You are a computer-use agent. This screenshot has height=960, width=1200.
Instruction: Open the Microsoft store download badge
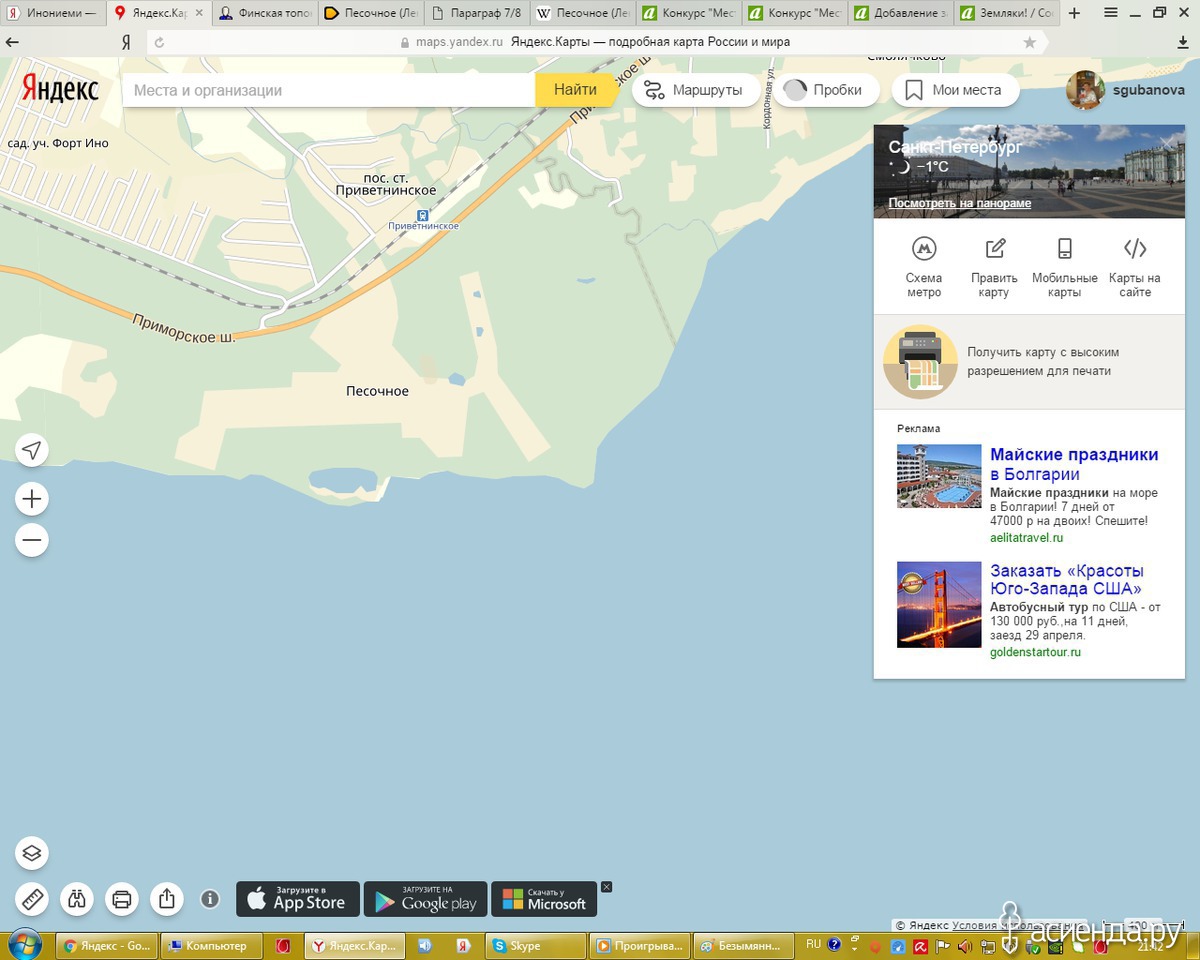[544, 899]
